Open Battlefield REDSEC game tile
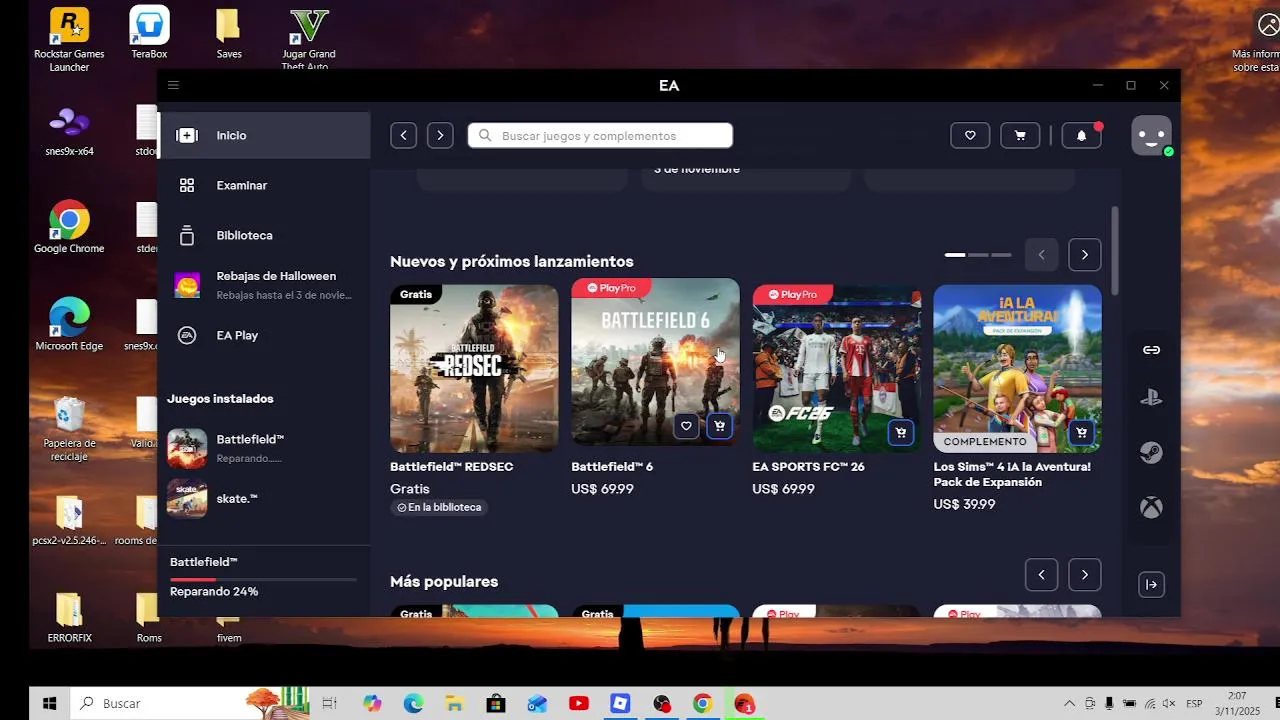1280x720 pixels. 474,368
